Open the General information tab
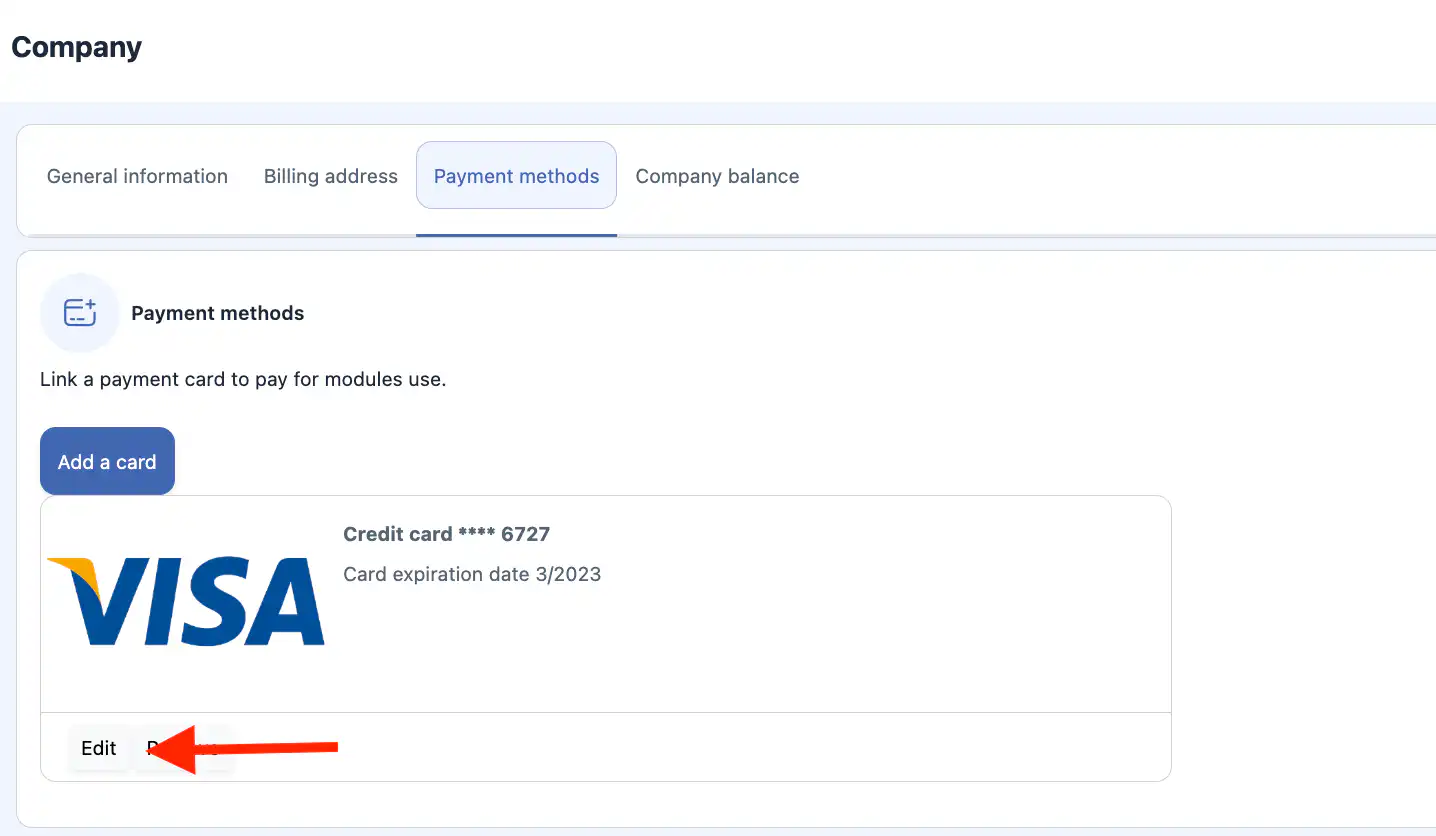 coord(137,176)
